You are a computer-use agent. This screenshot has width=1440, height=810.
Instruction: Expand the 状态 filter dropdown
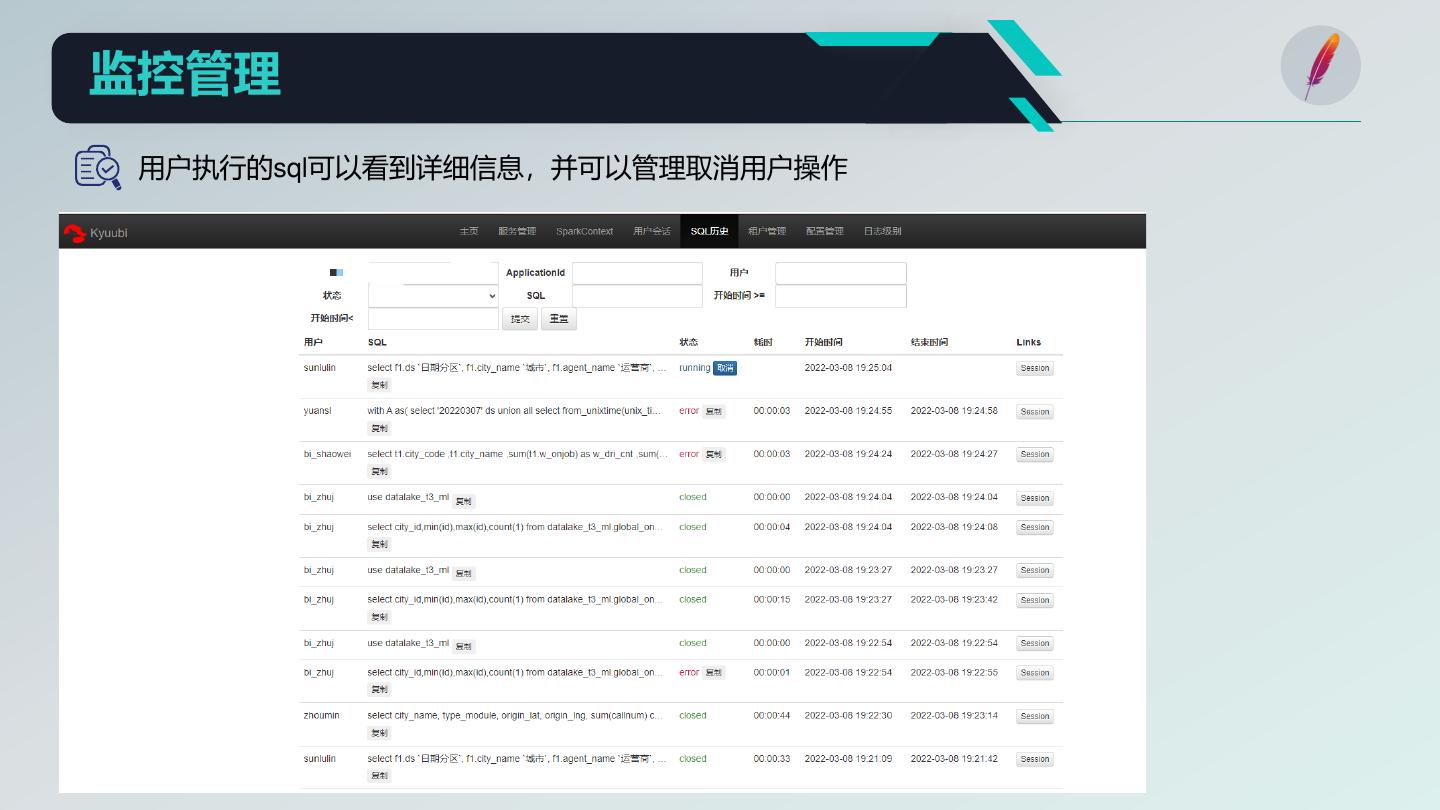[433, 296]
